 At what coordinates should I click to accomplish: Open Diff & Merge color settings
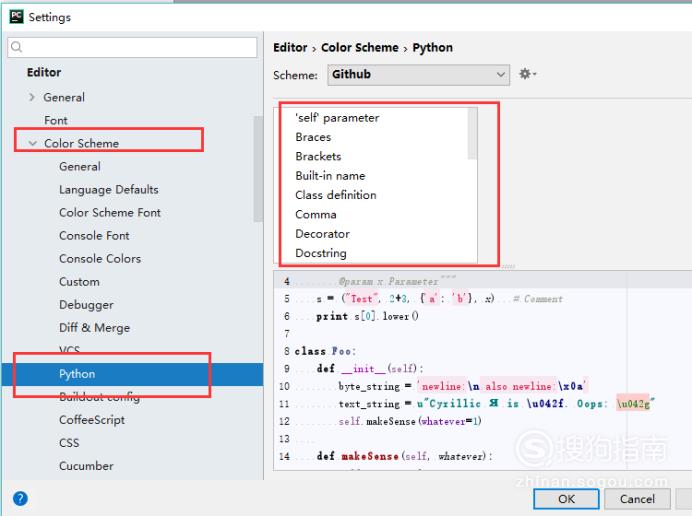click(x=94, y=328)
